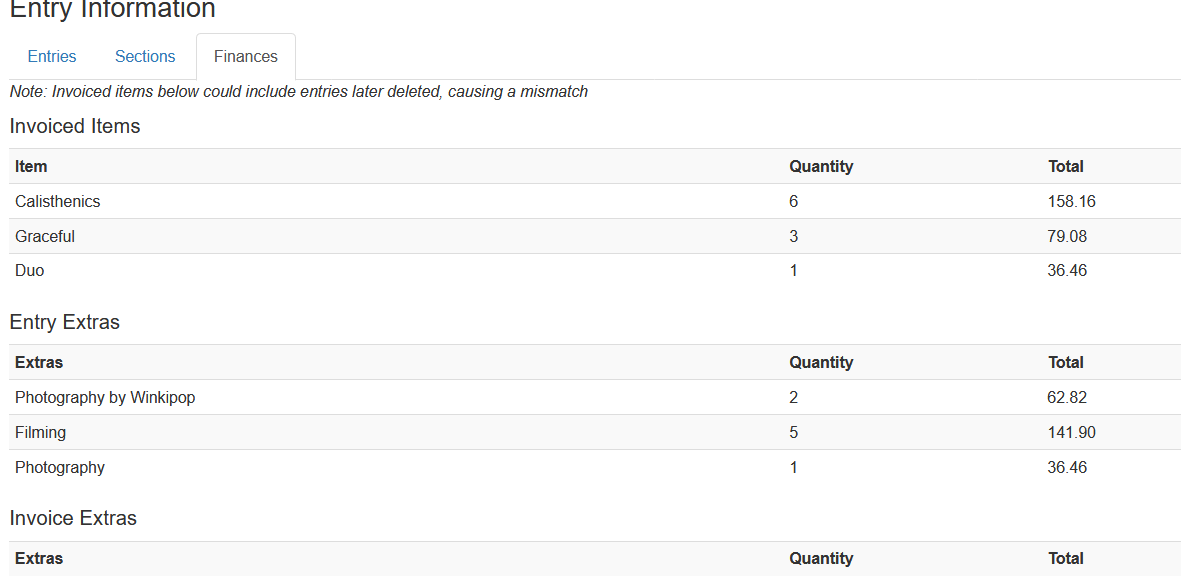This screenshot has height=585, width=1181.
Task: Click Filming total 141.90
Action: point(1071,432)
